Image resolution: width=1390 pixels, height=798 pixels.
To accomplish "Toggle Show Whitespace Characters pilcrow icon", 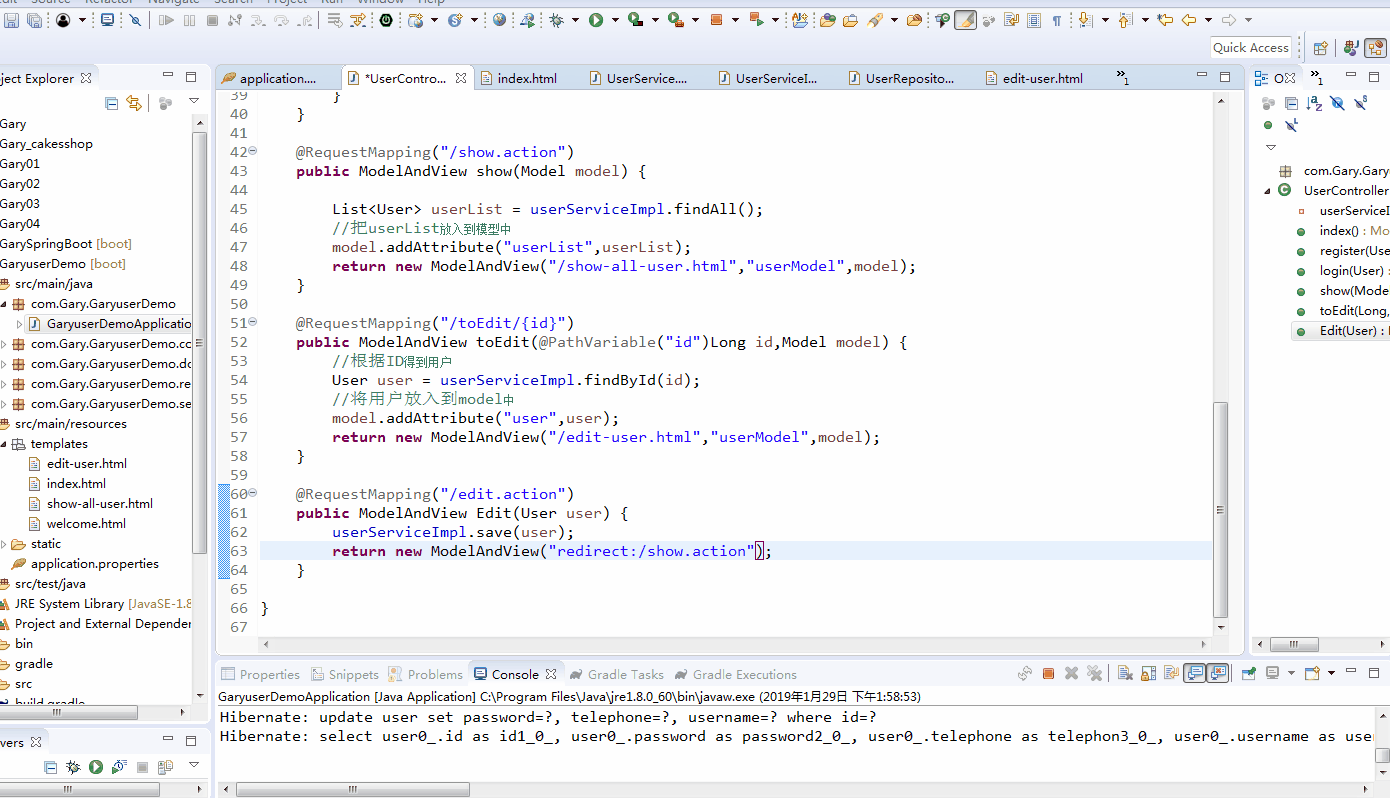I will 1056,20.
